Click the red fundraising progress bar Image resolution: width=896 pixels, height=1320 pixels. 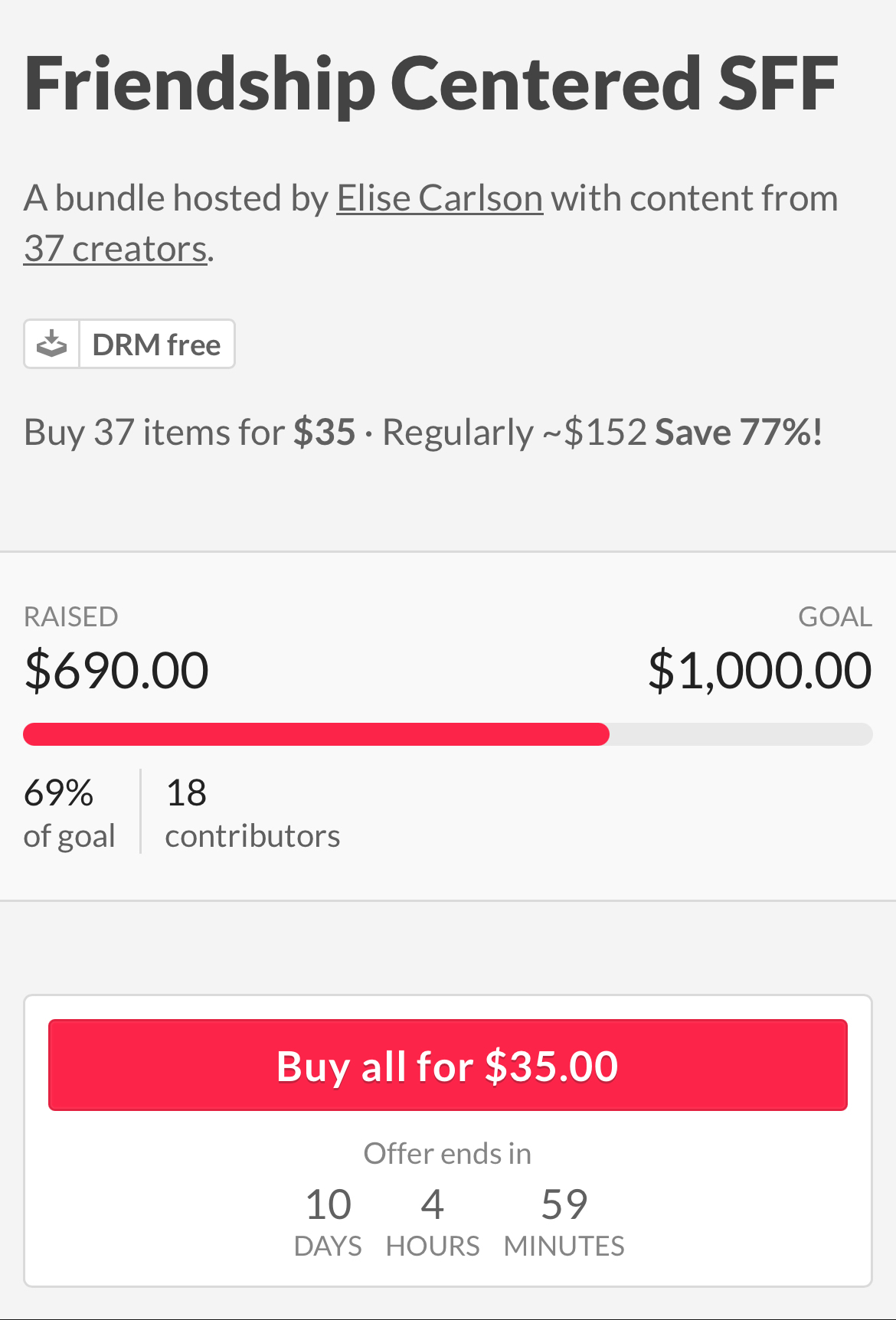tap(316, 734)
